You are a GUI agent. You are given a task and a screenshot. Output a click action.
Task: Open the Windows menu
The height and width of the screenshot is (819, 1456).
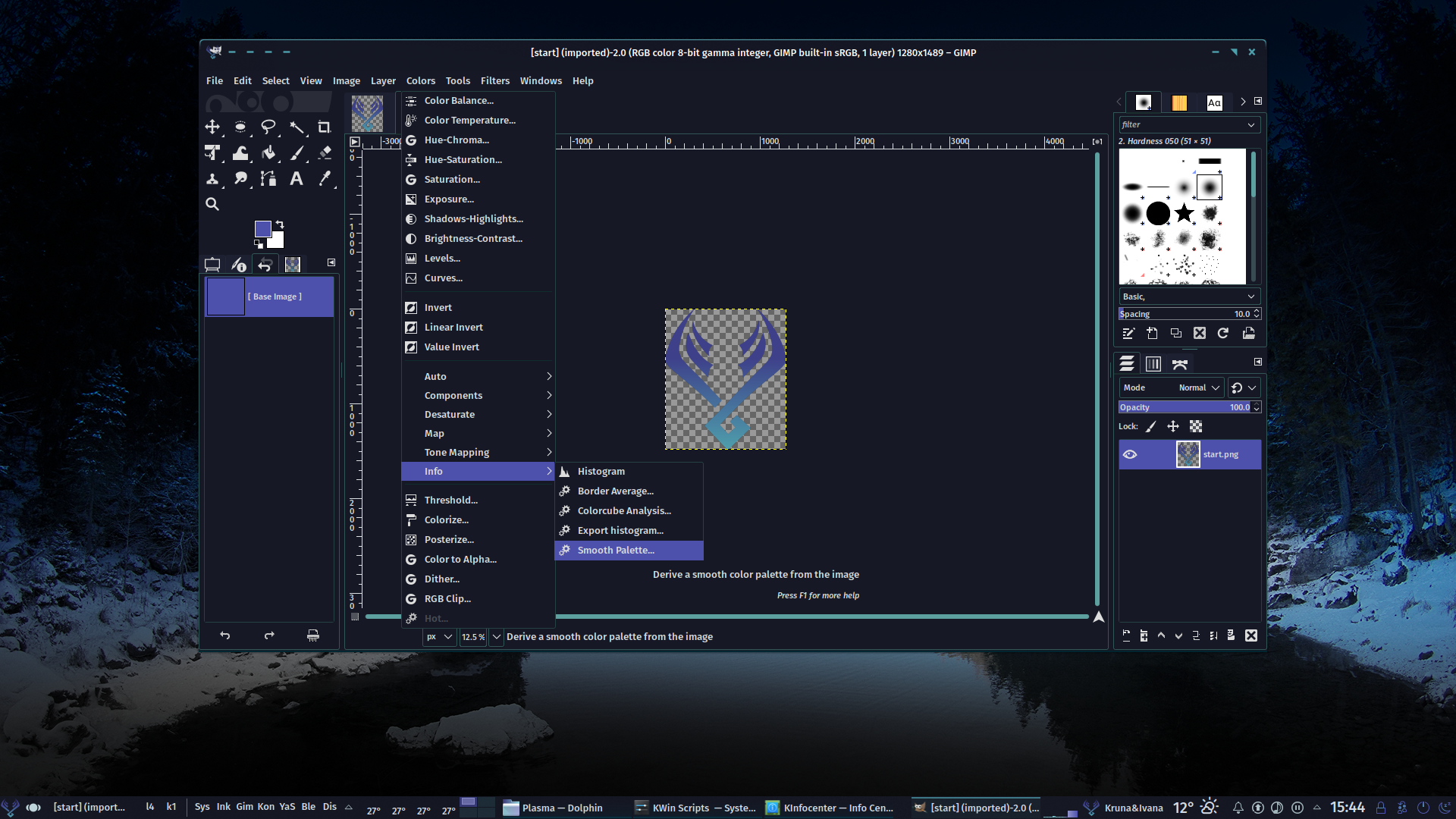541,80
